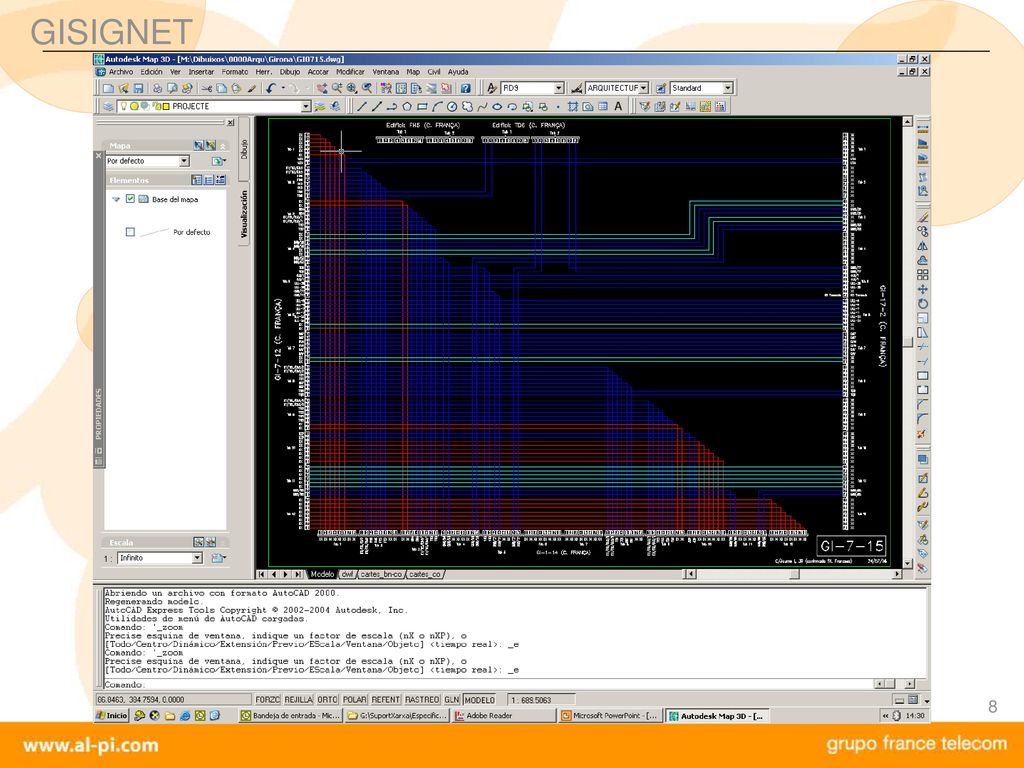Click the Zoom Previous icon
This screenshot has width=1024, height=768.
click(367, 88)
